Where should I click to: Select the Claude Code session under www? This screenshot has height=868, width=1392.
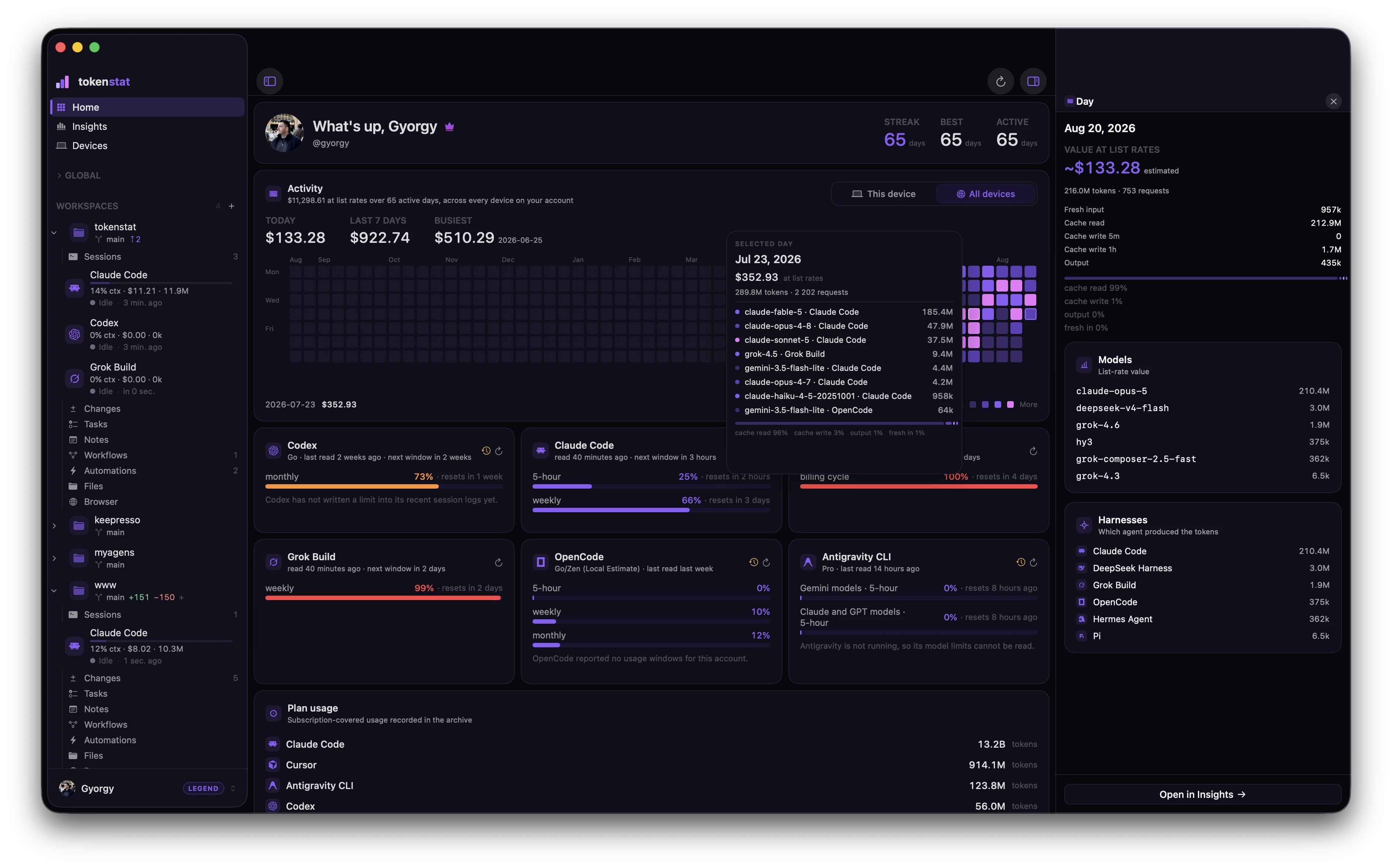(151, 647)
